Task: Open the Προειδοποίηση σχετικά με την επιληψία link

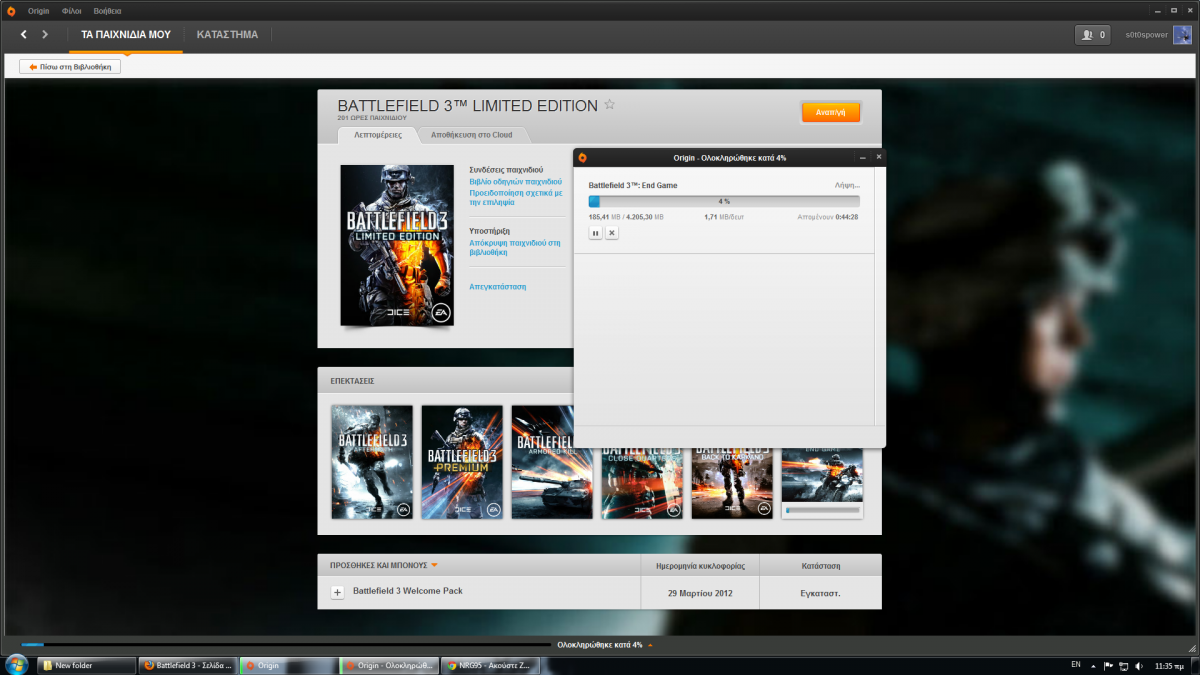Action: [516, 197]
